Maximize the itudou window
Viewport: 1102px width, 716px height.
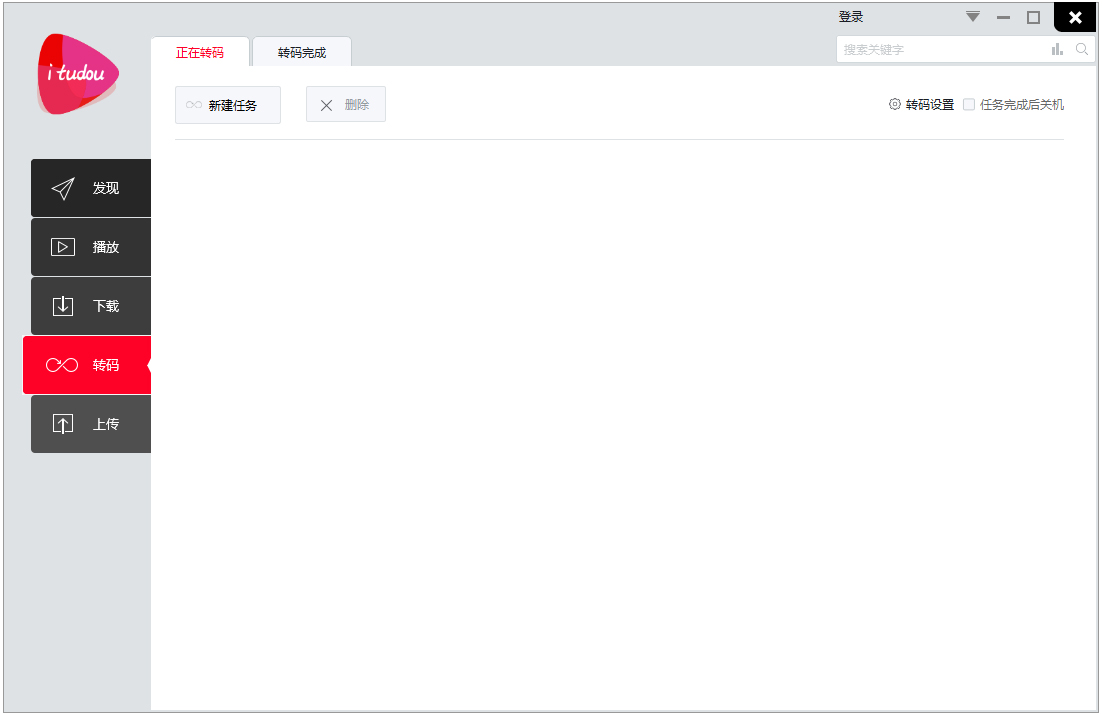coord(1034,17)
